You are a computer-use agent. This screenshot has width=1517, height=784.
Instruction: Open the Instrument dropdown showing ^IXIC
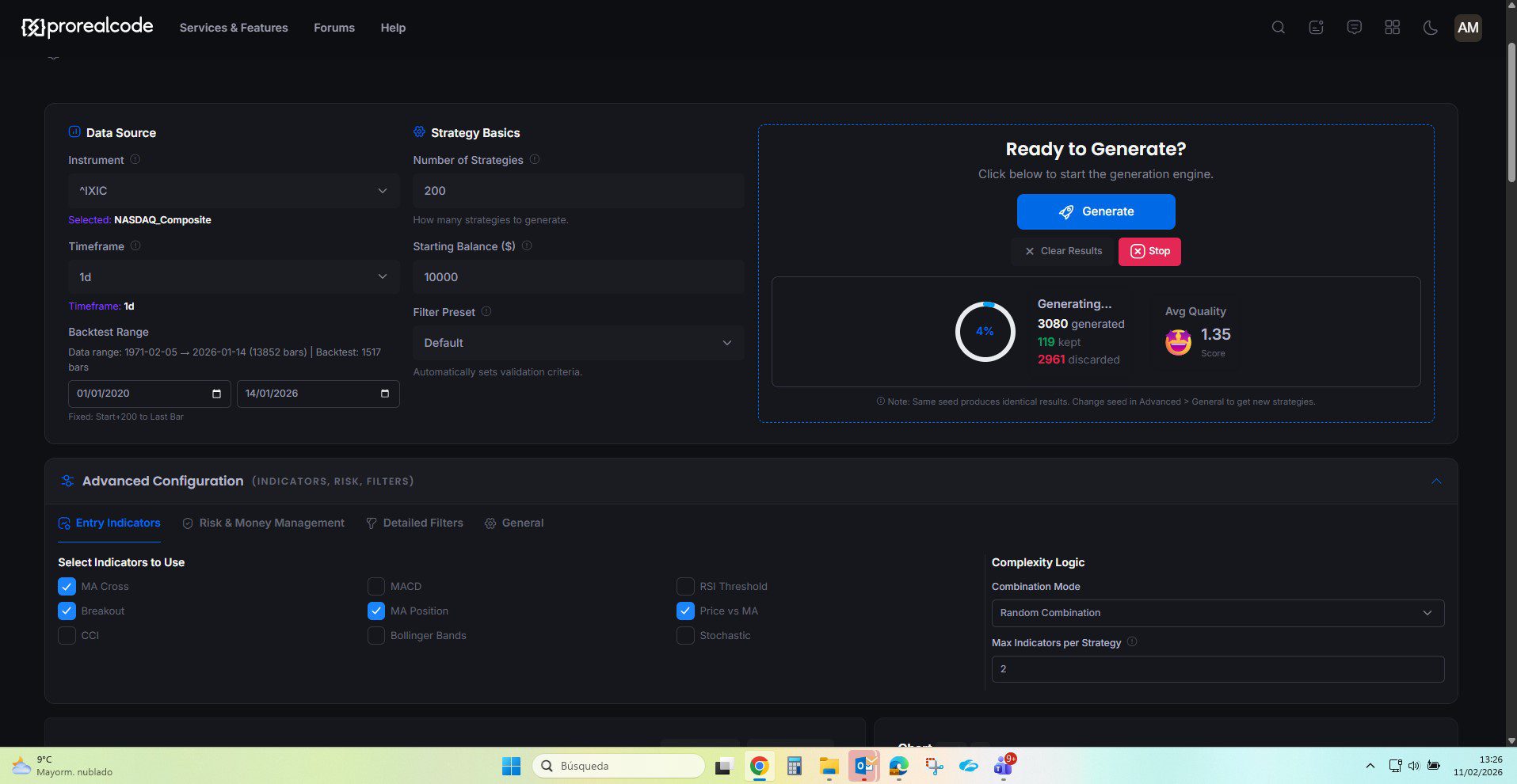[x=234, y=191]
